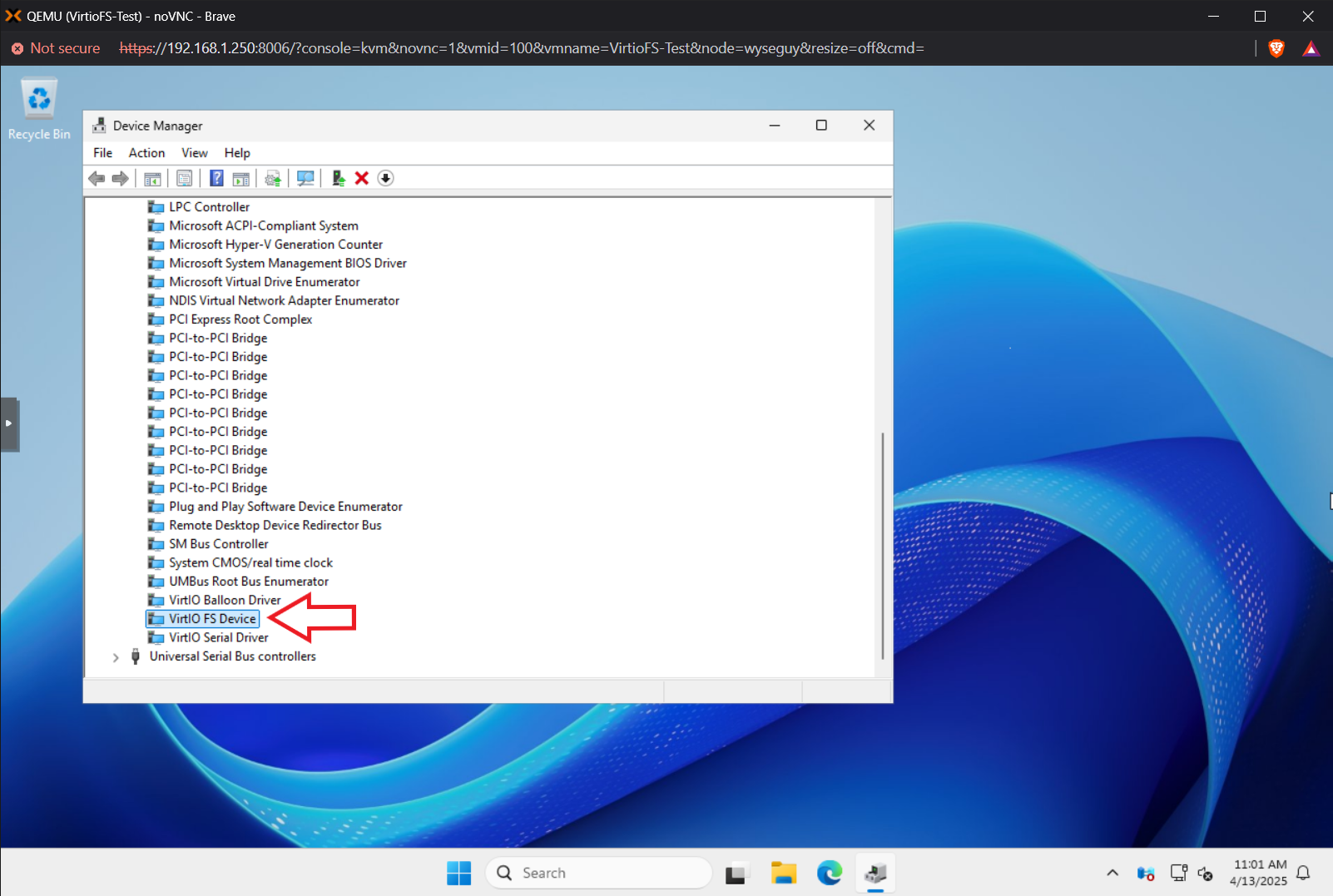Open the Action menu

pyautogui.click(x=146, y=153)
